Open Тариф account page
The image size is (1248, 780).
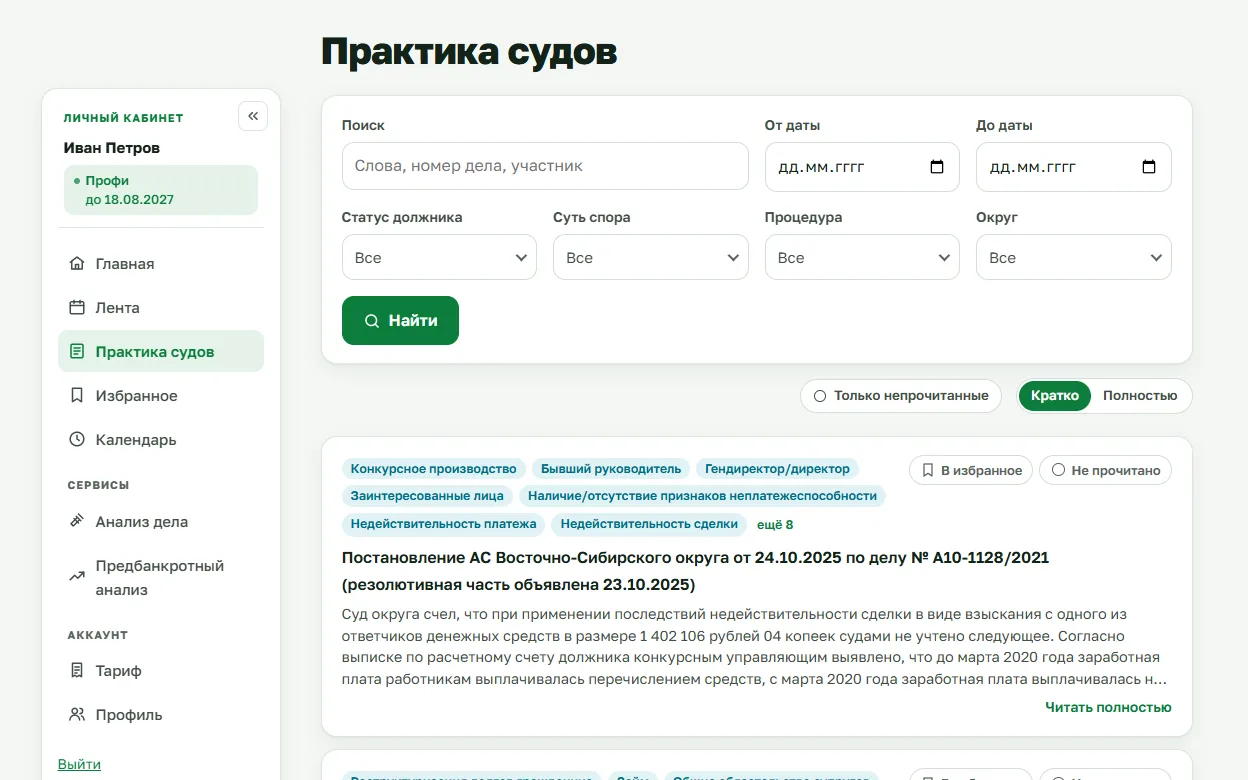coord(161,671)
